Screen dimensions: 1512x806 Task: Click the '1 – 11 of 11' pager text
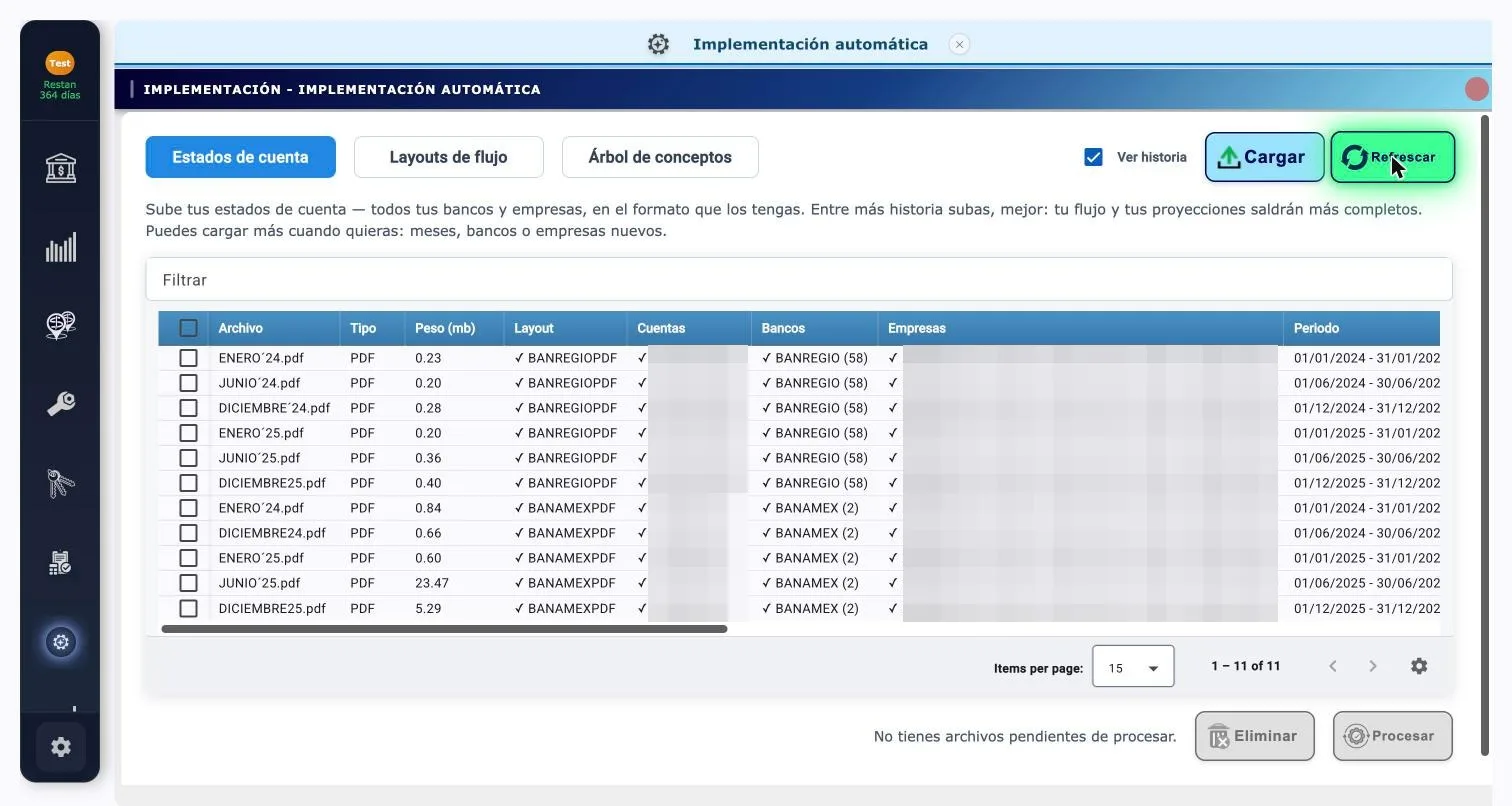1245,666
